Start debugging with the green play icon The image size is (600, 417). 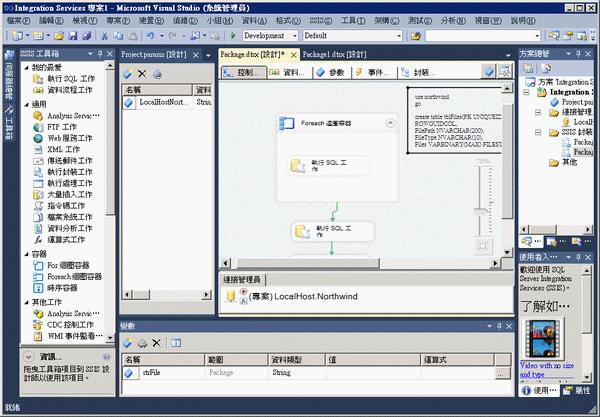[233, 36]
